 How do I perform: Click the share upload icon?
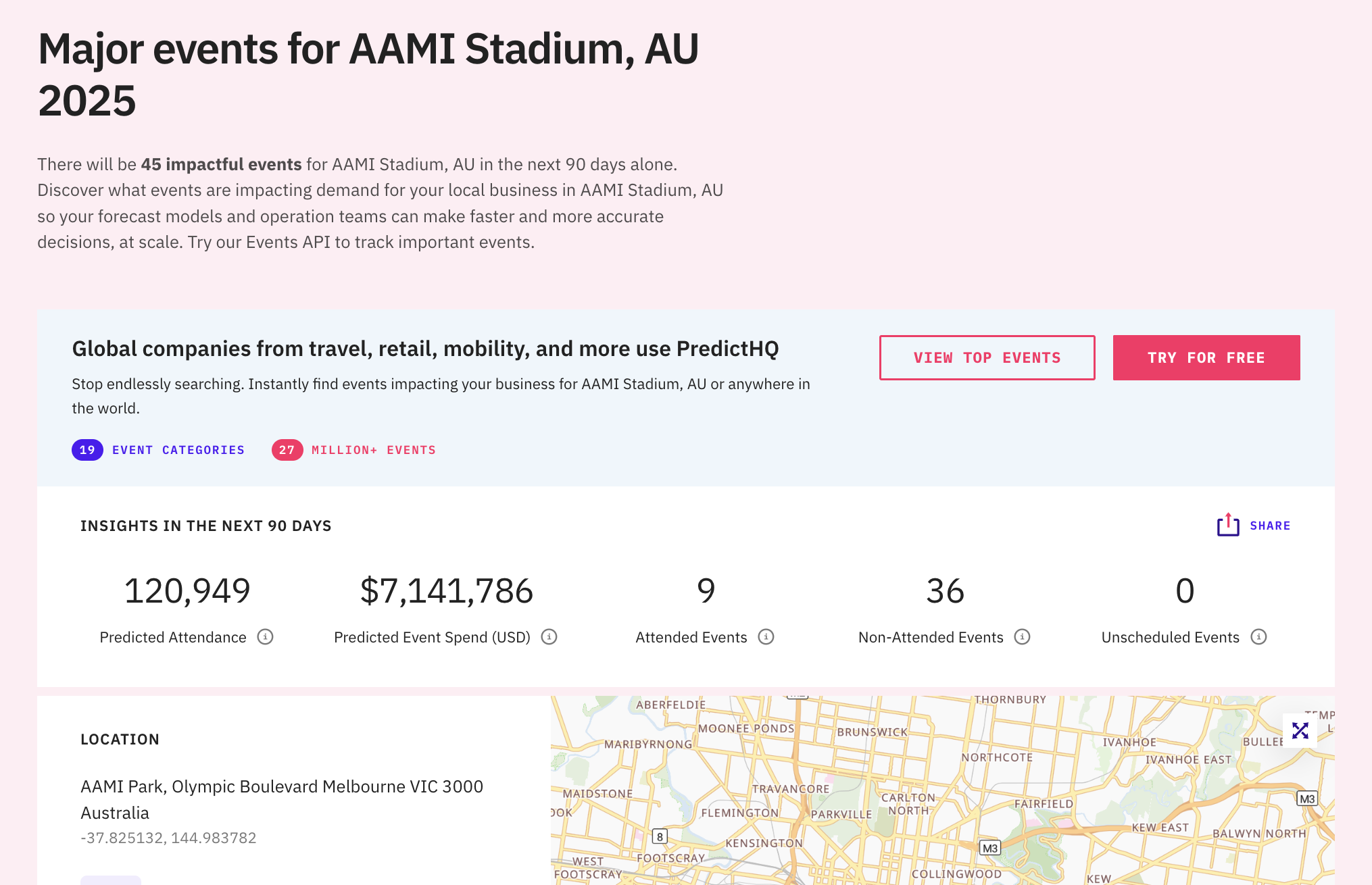point(1227,525)
